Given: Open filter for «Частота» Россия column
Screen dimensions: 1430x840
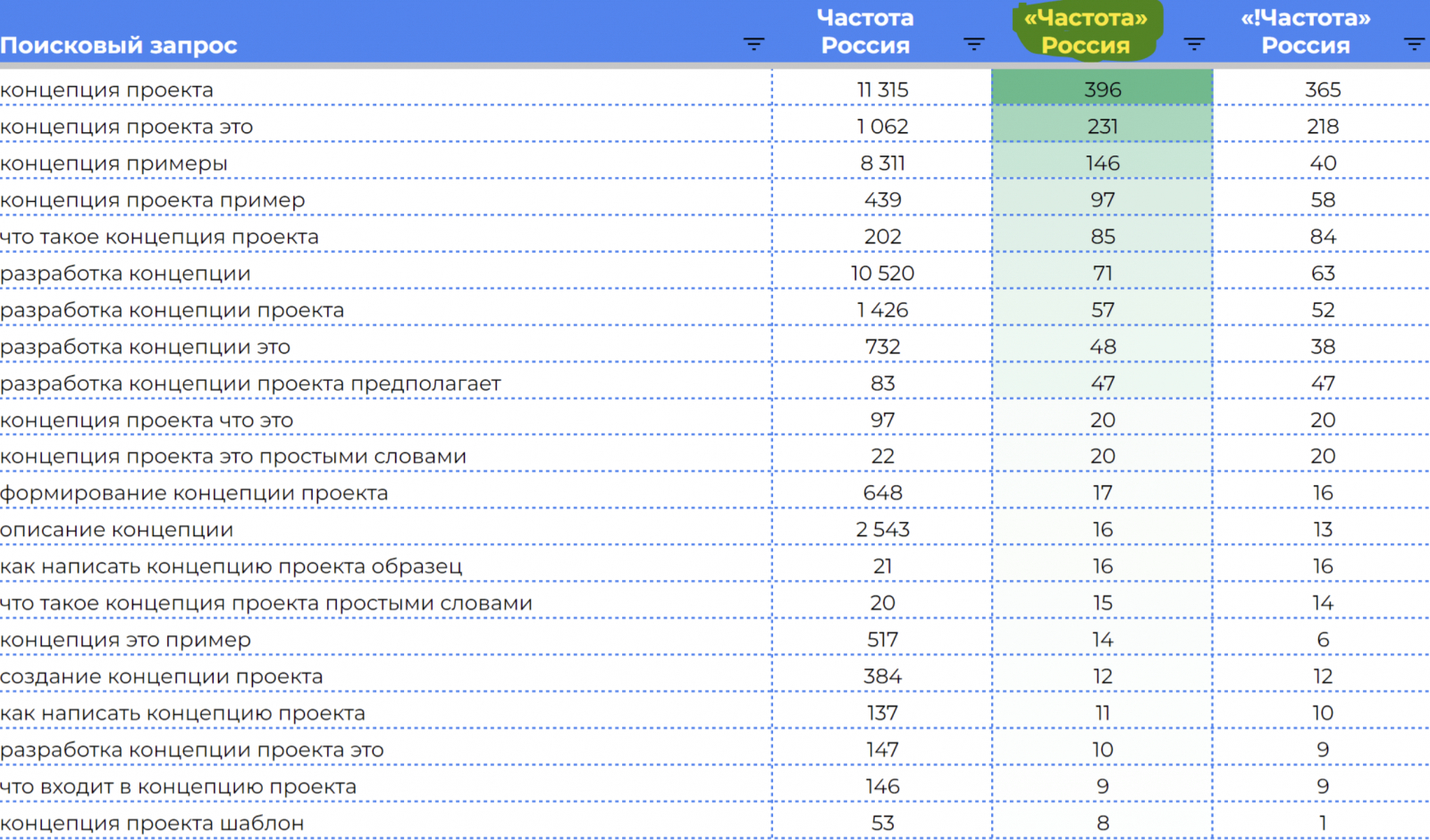Looking at the screenshot, I should 1193,44.
